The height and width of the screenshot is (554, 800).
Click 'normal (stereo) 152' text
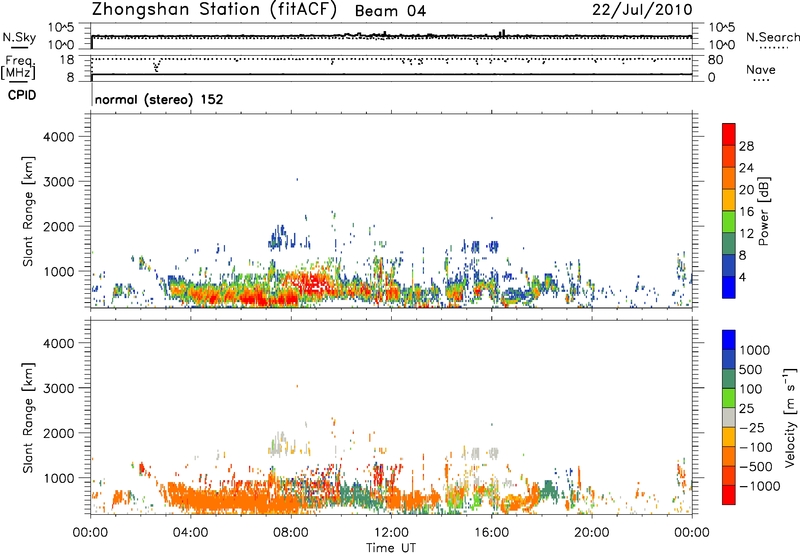coord(159,99)
